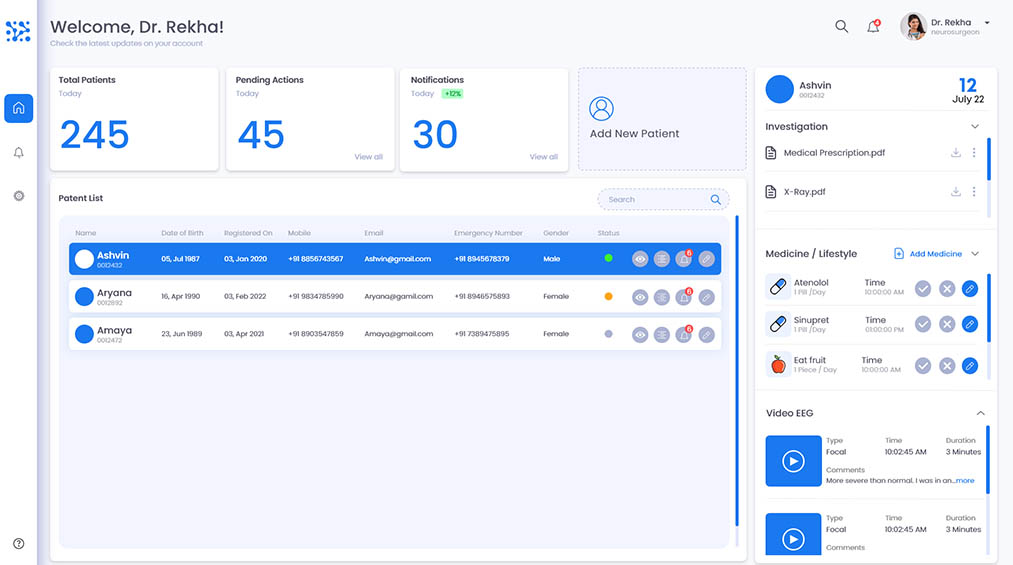Image resolution: width=1013 pixels, height=565 pixels.
Task: Play the first Video EEG recording
Action: coord(793,461)
